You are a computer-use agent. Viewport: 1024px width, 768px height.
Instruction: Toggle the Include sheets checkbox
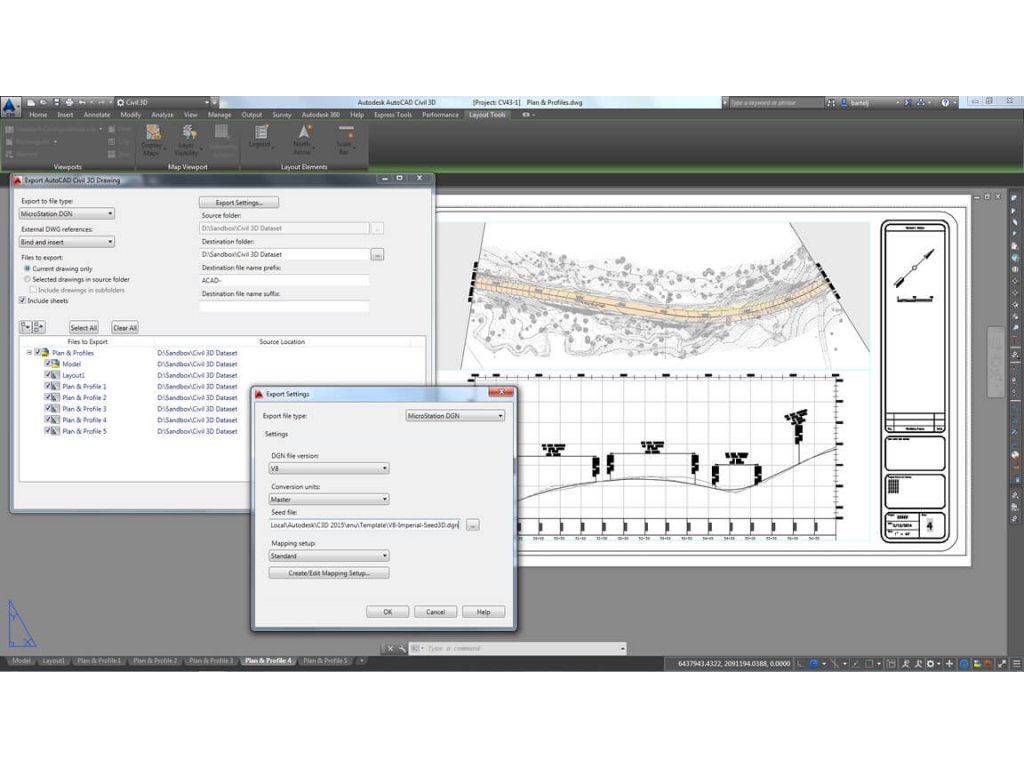[22, 300]
